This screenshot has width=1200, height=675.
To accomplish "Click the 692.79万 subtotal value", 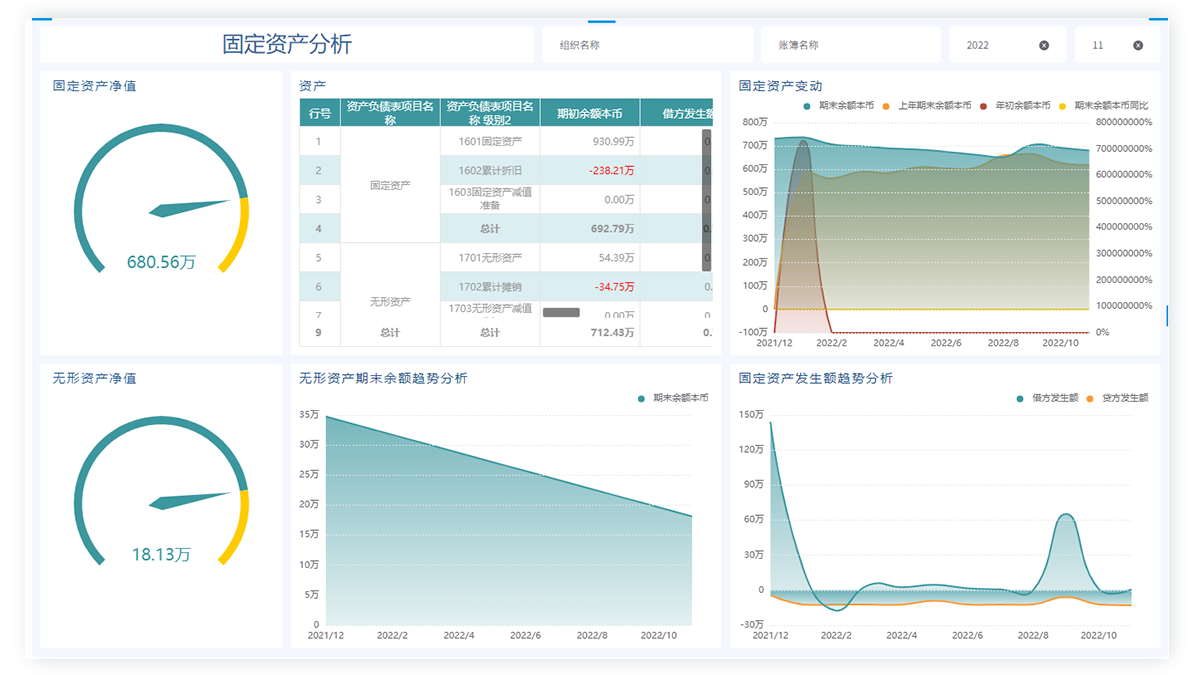I will (613, 229).
